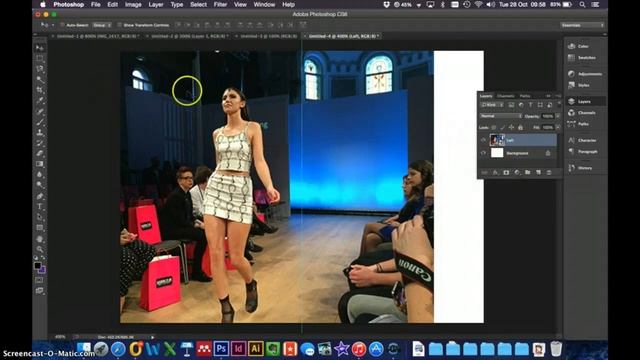Screen dimensions: 640x360
Task: Toggle Quick Mask mode
Action: 39,280
